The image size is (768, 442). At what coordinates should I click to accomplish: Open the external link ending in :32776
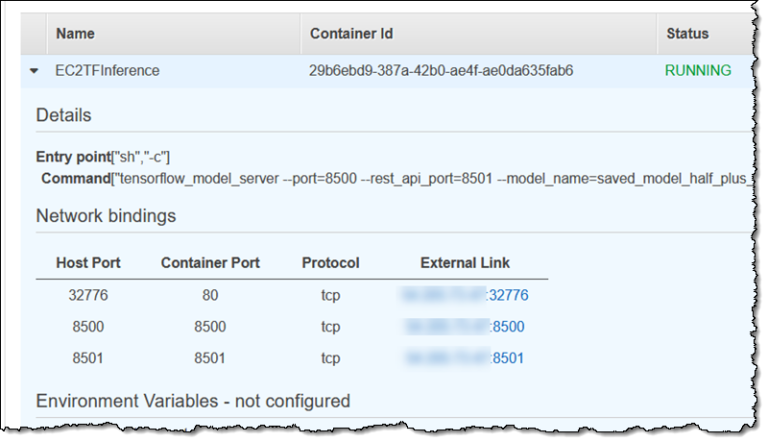(x=464, y=295)
